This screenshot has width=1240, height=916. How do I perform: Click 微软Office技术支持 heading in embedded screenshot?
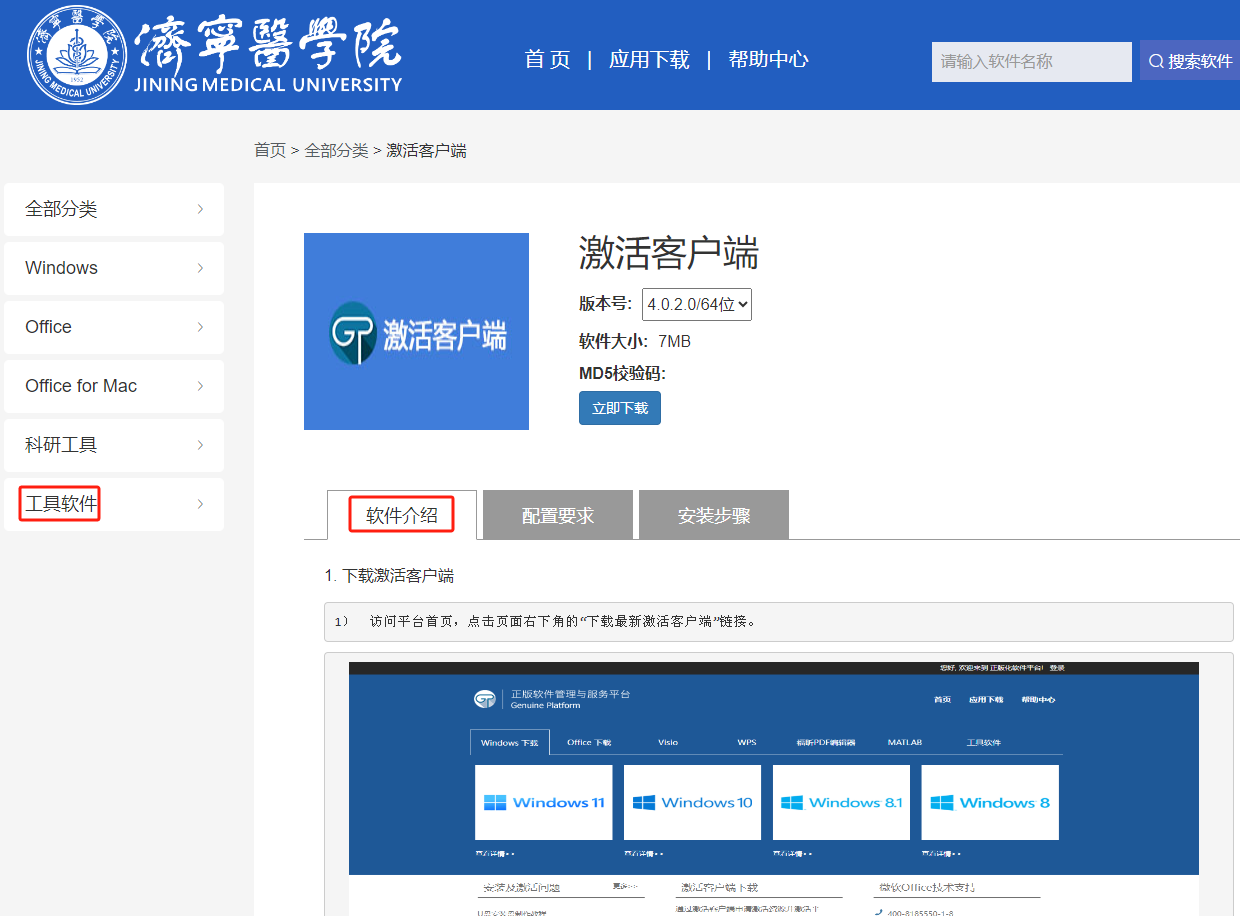point(927,887)
